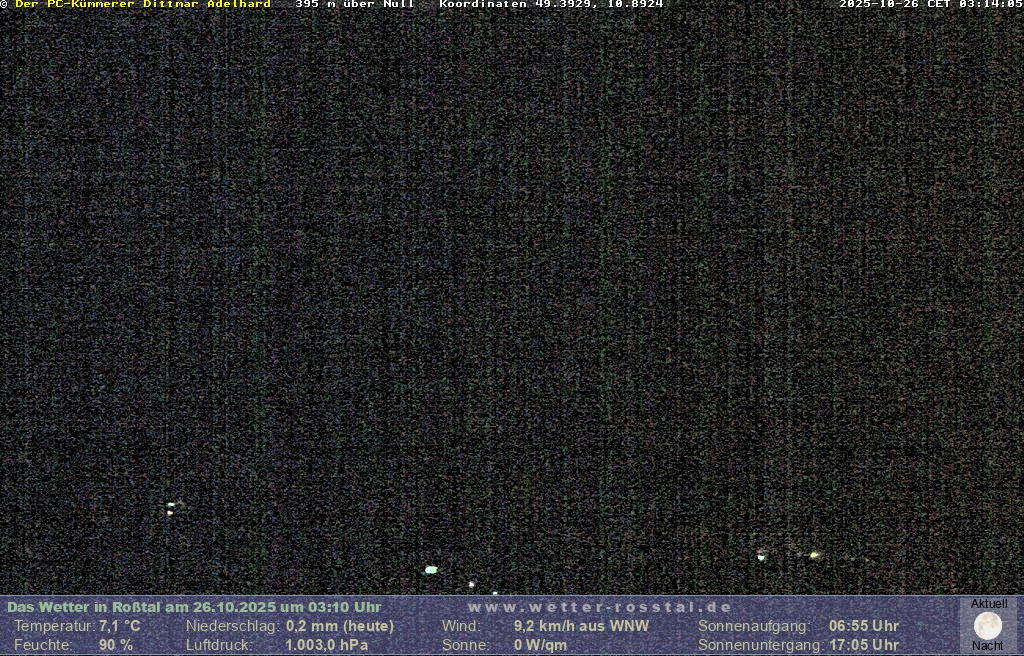
Task: Click the Sonnenuntergang time 17:05 Uhr
Action: click(864, 645)
